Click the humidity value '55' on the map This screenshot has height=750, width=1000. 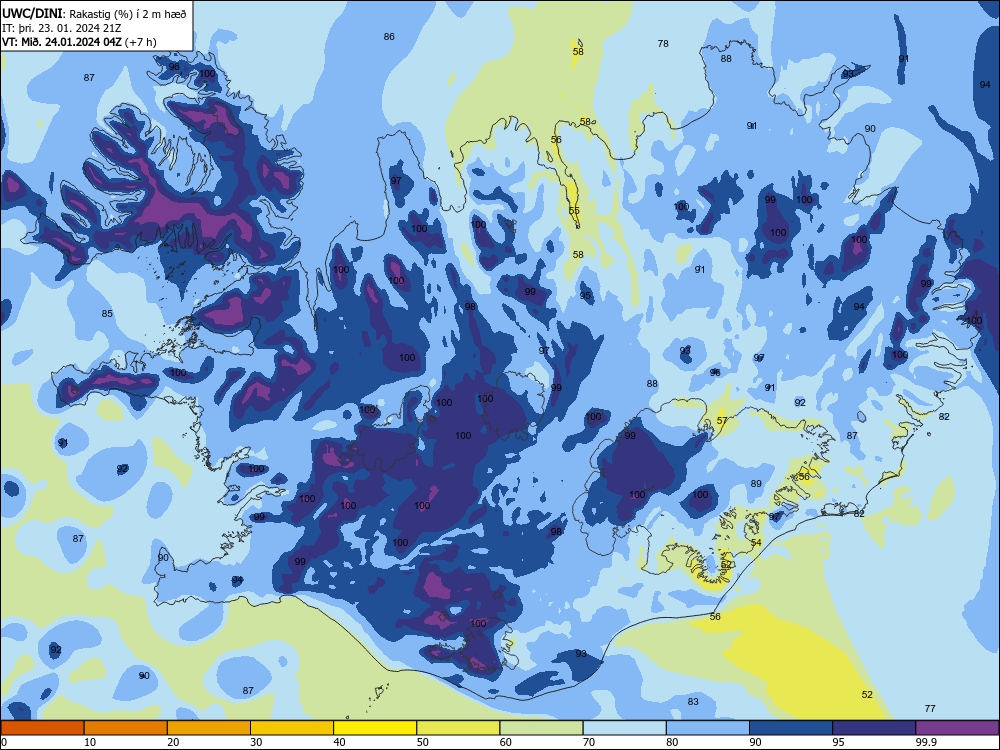click(x=574, y=210)
